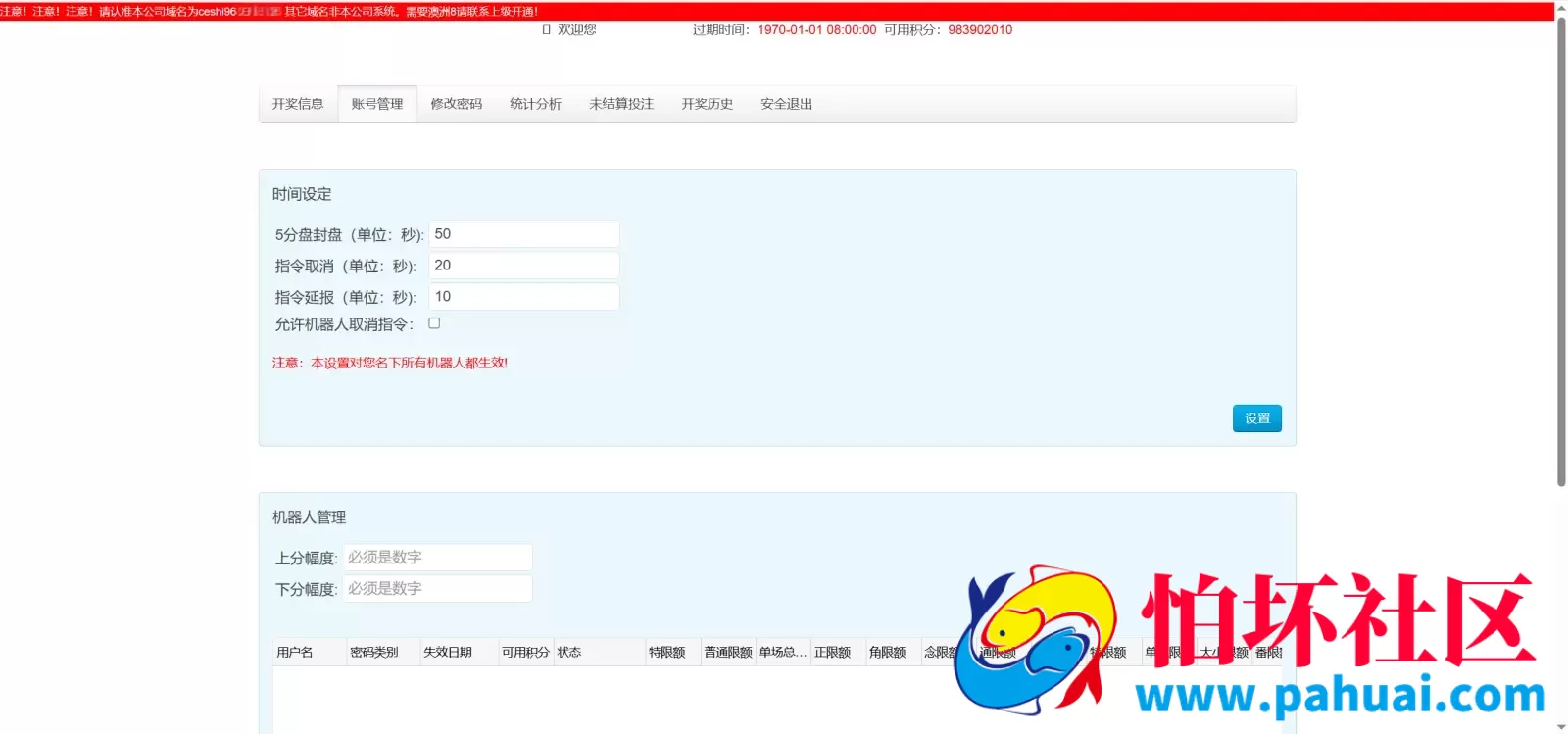Click the expiry time value 1970-01-01 08:00:00
1568x734 pixels.
(817, 30)
